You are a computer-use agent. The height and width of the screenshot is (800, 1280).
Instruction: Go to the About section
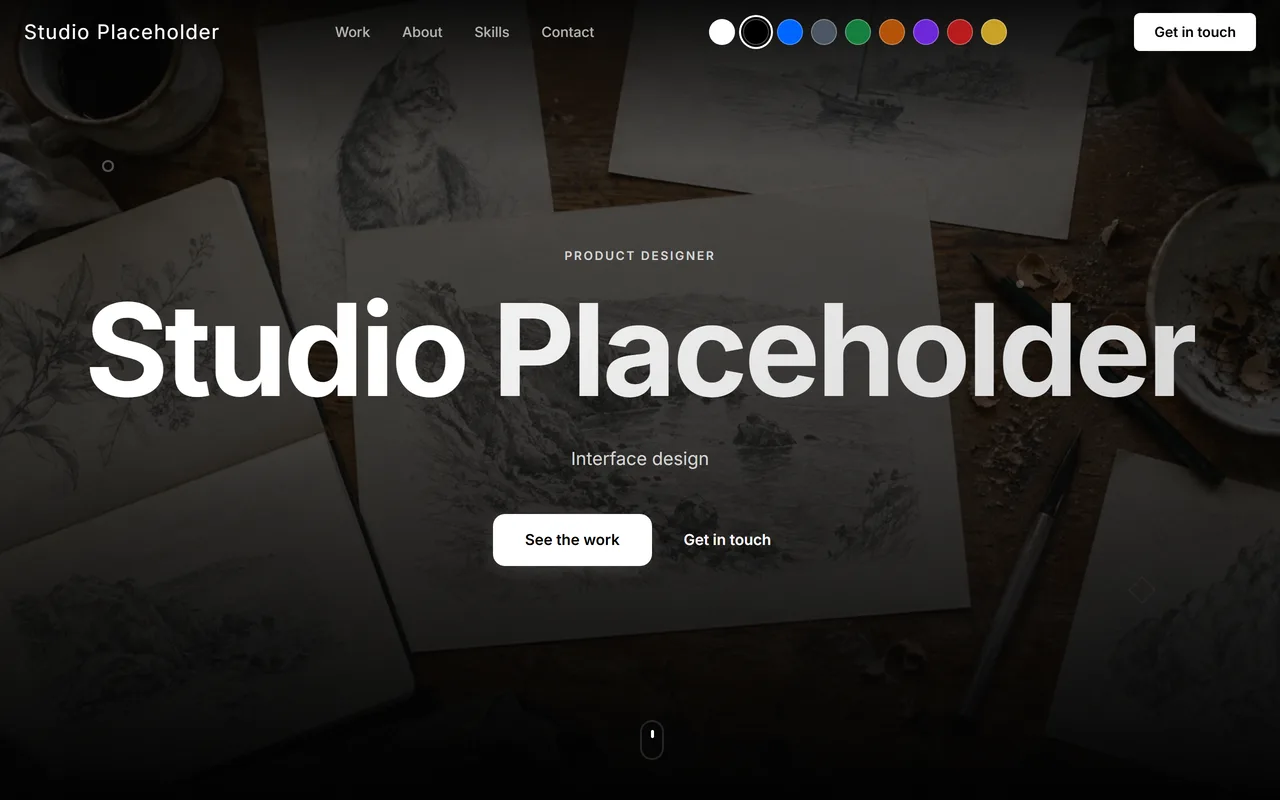[x=422, y=32]
